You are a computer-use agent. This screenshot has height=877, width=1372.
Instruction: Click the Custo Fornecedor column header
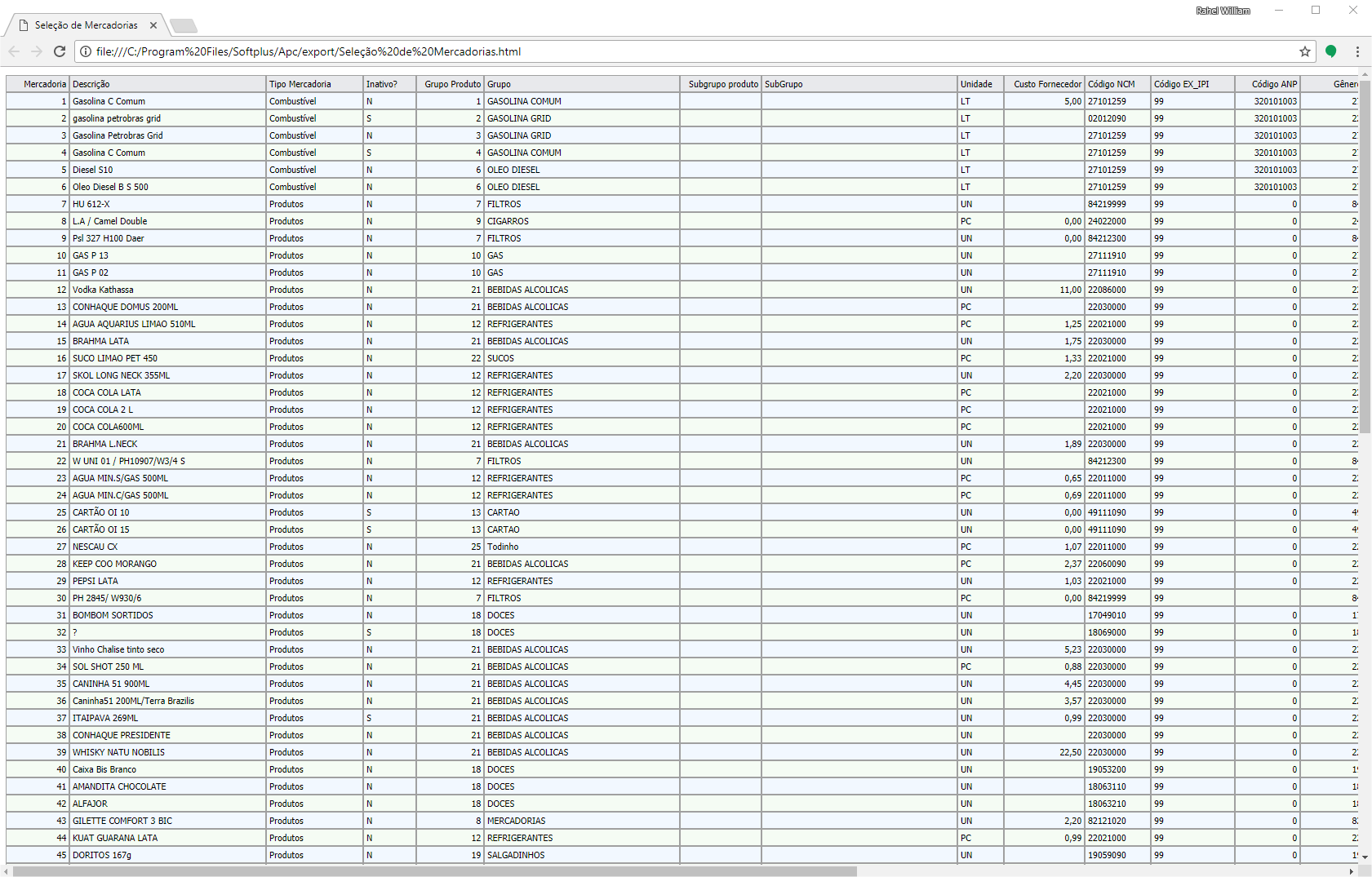pos(1045,84)
